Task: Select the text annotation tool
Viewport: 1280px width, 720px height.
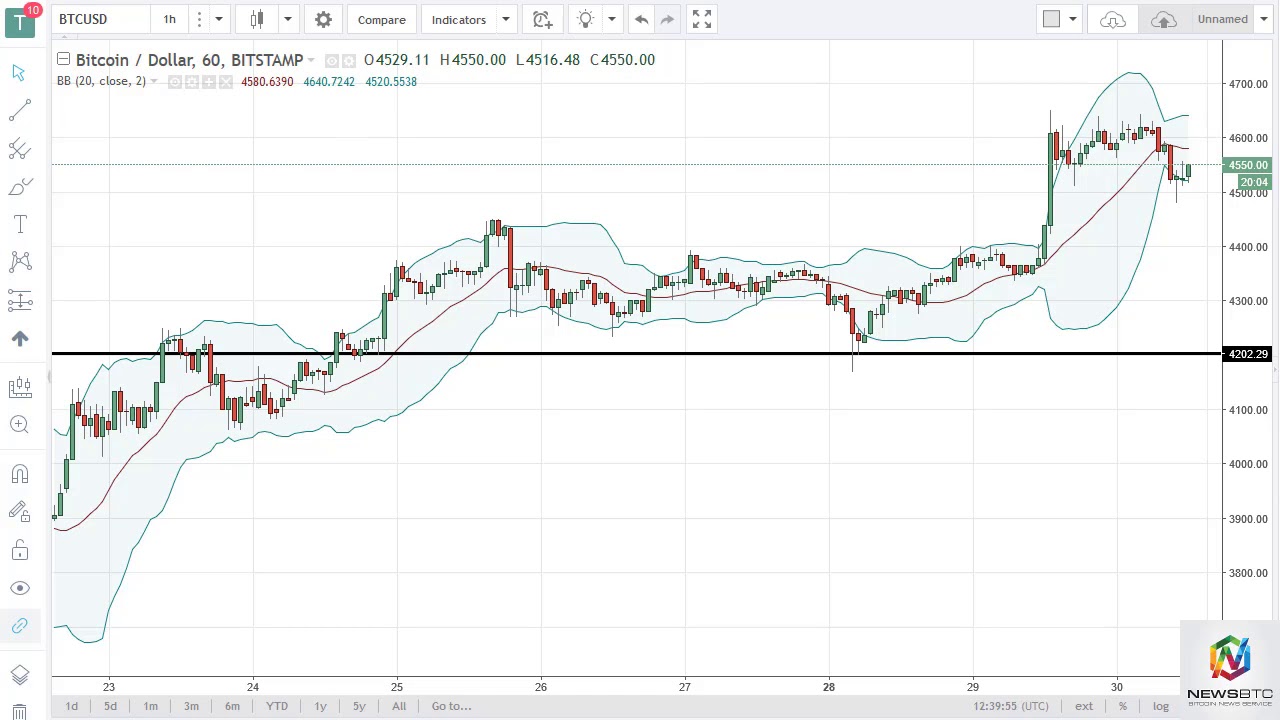Action: pos(19,225)
